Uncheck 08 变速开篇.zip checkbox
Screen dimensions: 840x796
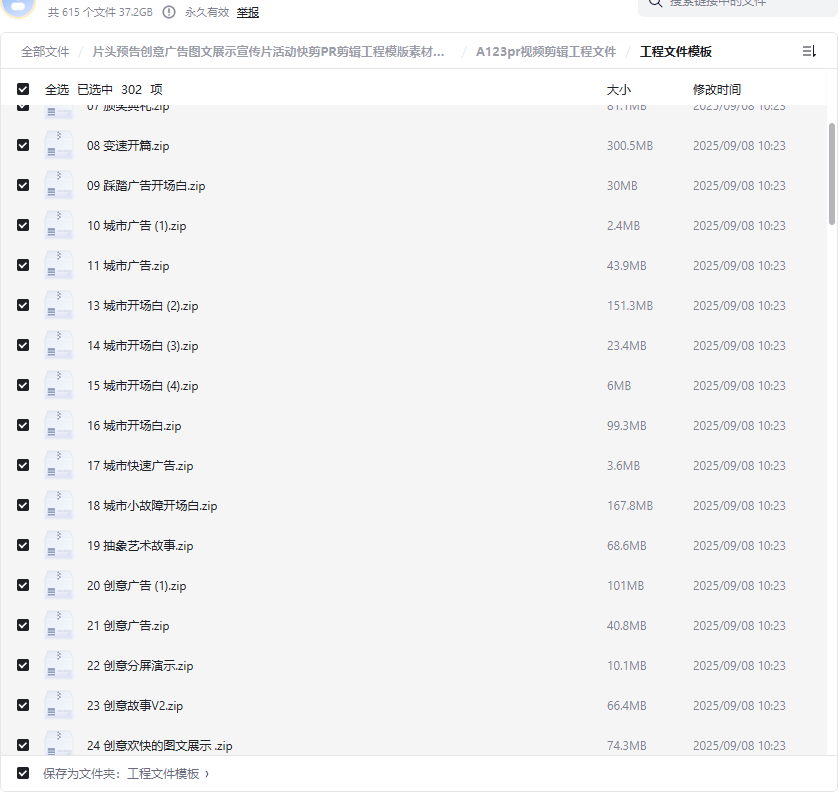point(23,145)
